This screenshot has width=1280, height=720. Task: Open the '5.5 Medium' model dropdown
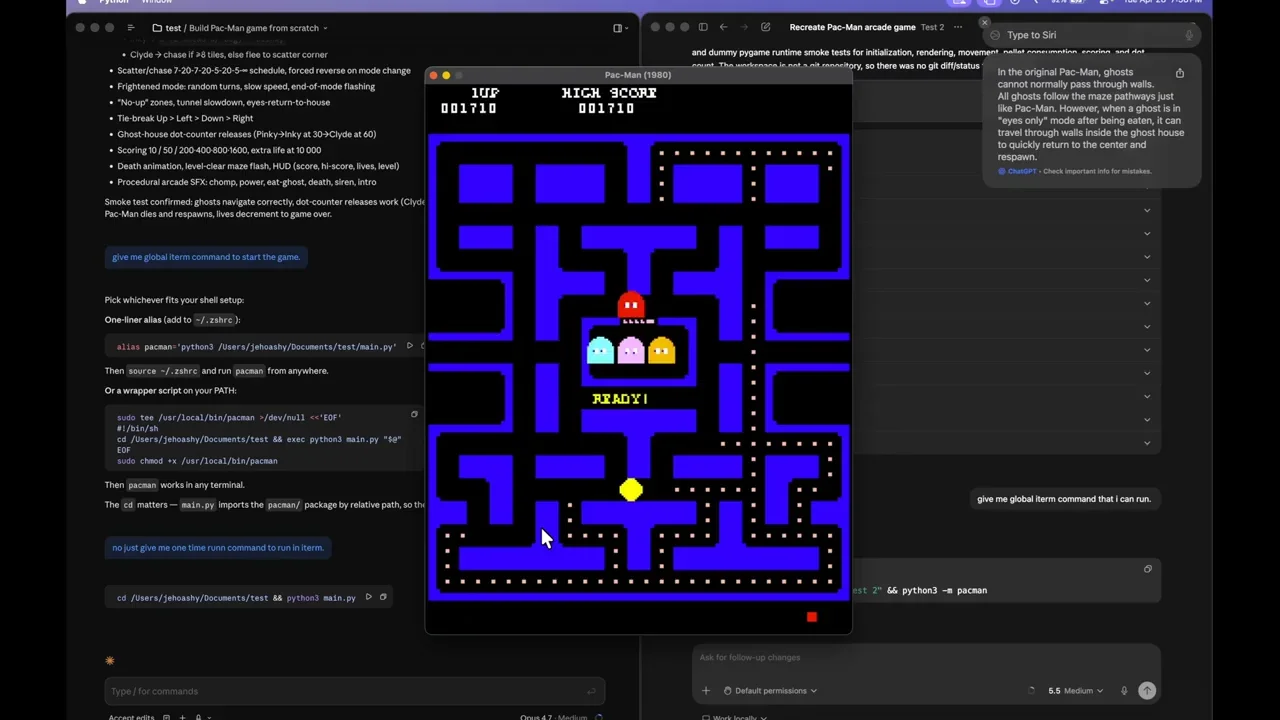tap(1075, 690)
